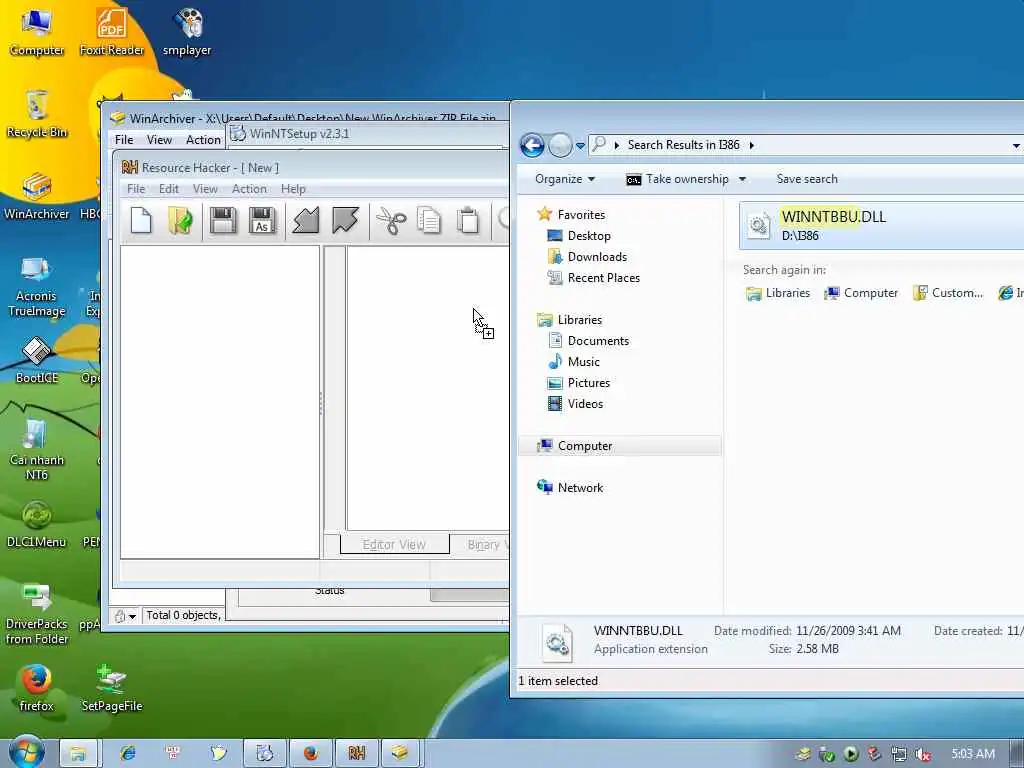1024x768 pixels.
Task: Open the Cai nhanh NT6 shortcut
Action: click(x=37, y=449)
